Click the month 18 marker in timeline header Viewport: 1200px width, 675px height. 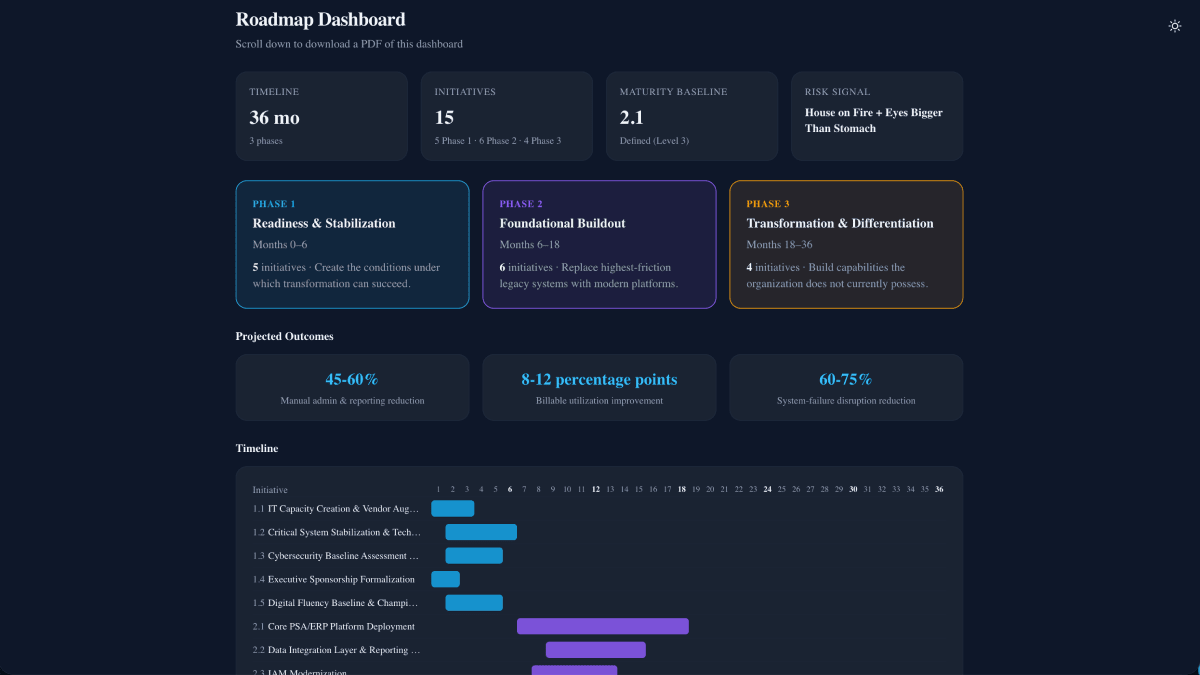point(682,489)
